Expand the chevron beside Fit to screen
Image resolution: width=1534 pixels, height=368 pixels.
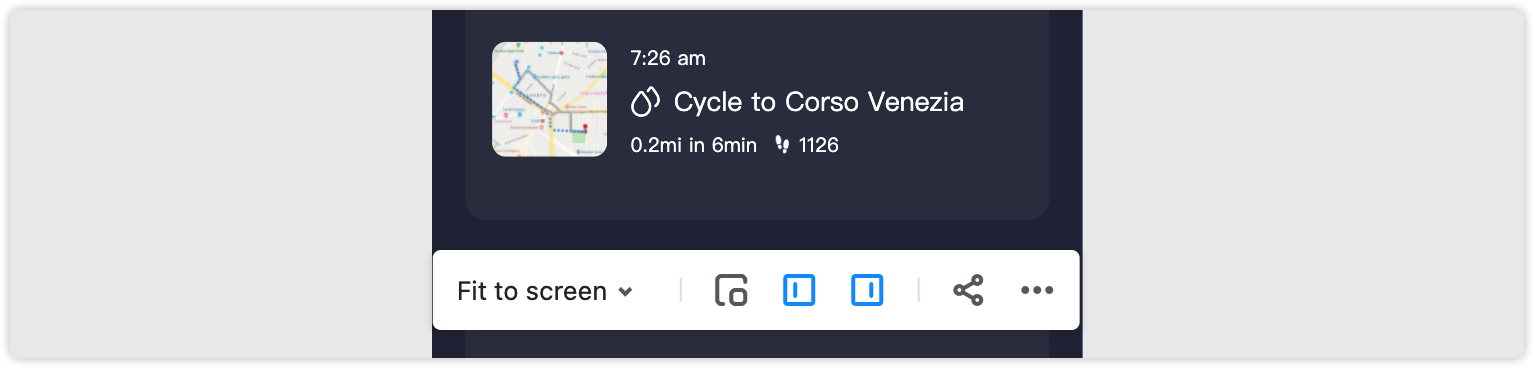click(625, 292)
